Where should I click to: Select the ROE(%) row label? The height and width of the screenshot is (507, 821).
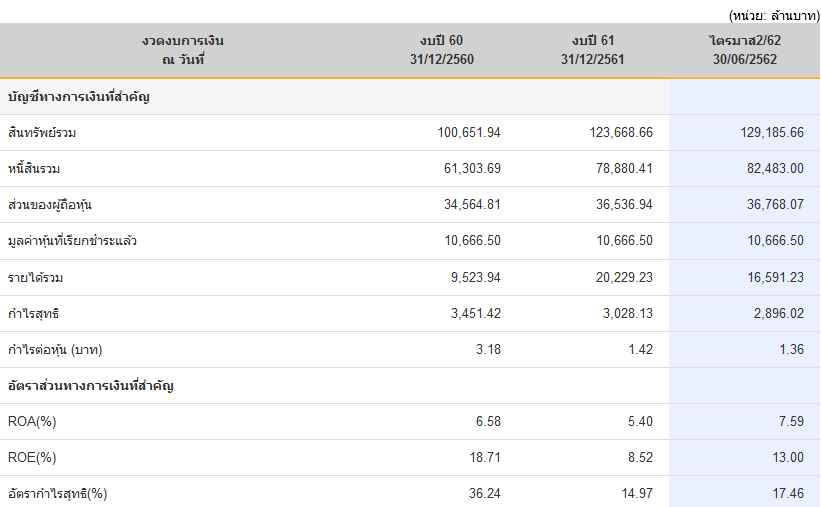(32, 457)
